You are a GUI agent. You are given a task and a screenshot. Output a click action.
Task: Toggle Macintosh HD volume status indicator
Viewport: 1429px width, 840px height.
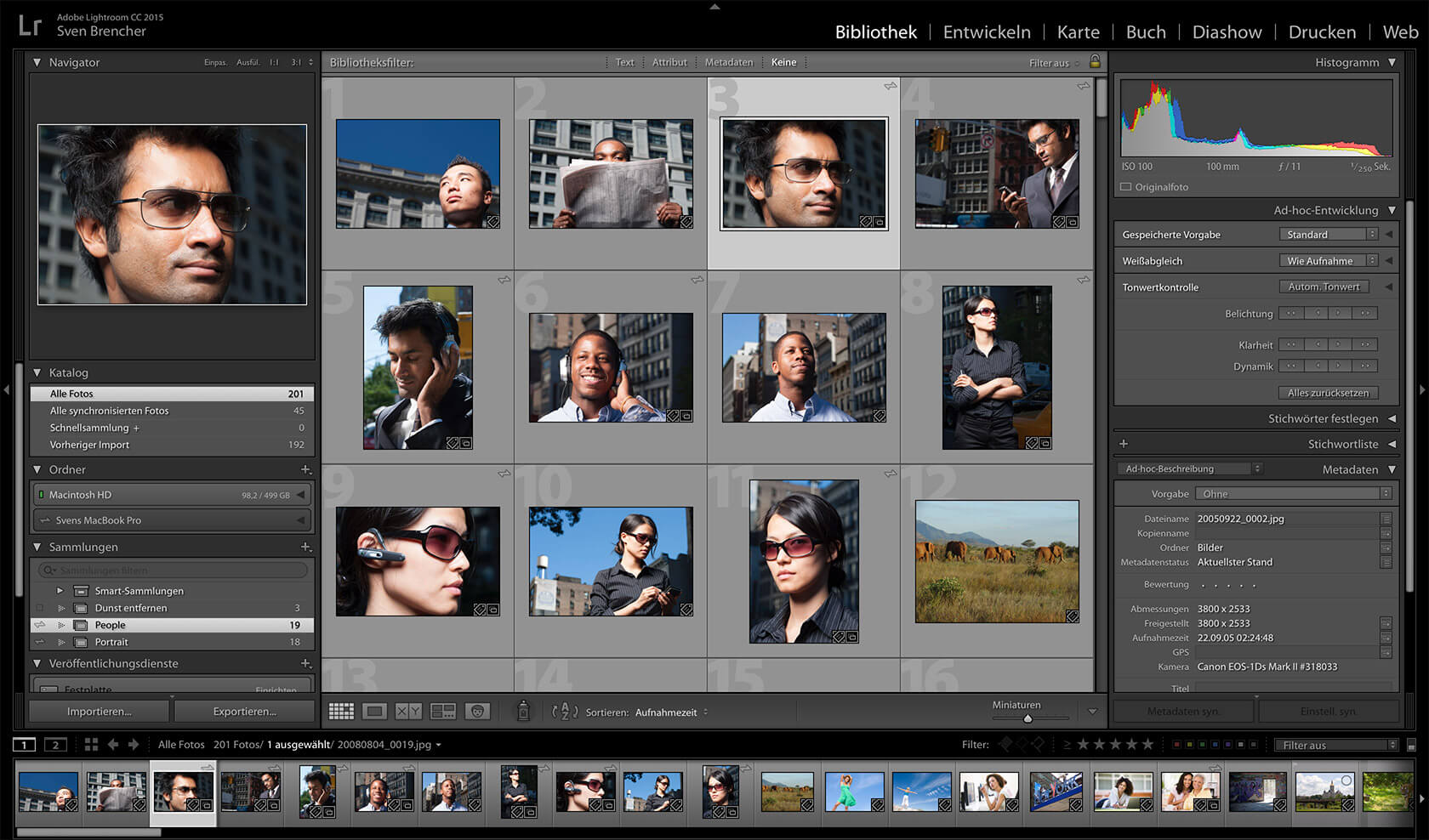tap(41, 495)
